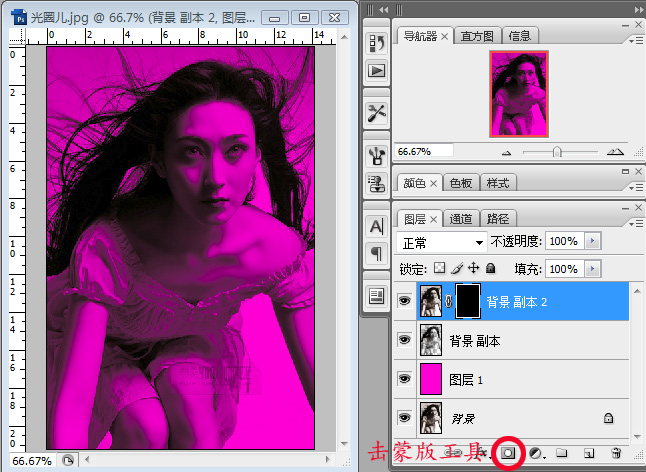Screen dimensions: 646x472
Task: Expand the 填充 fill slider arrow
Action: tap(593, 269)
